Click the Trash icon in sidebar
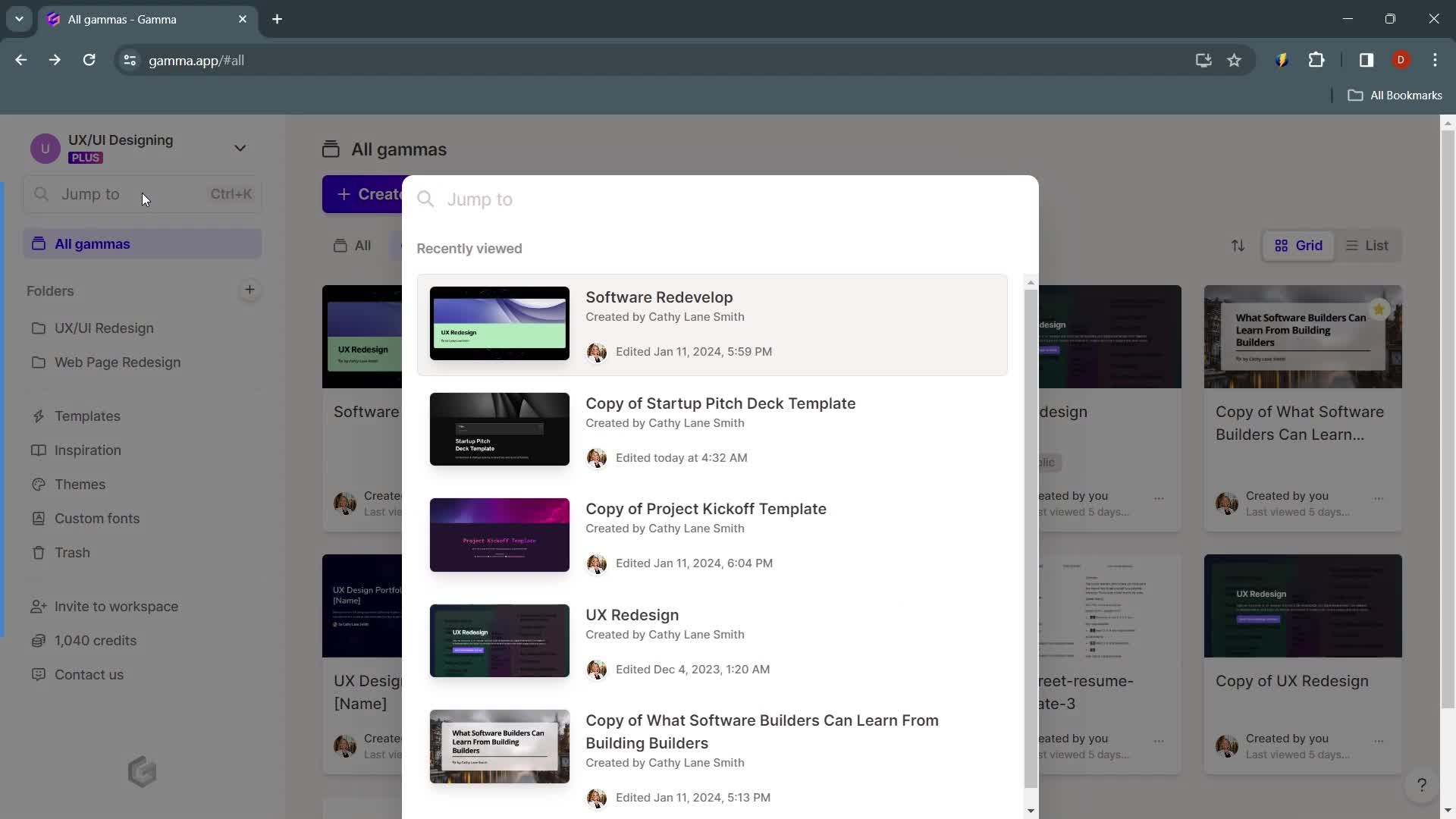 pyautogui.click(x=39, y=552)
